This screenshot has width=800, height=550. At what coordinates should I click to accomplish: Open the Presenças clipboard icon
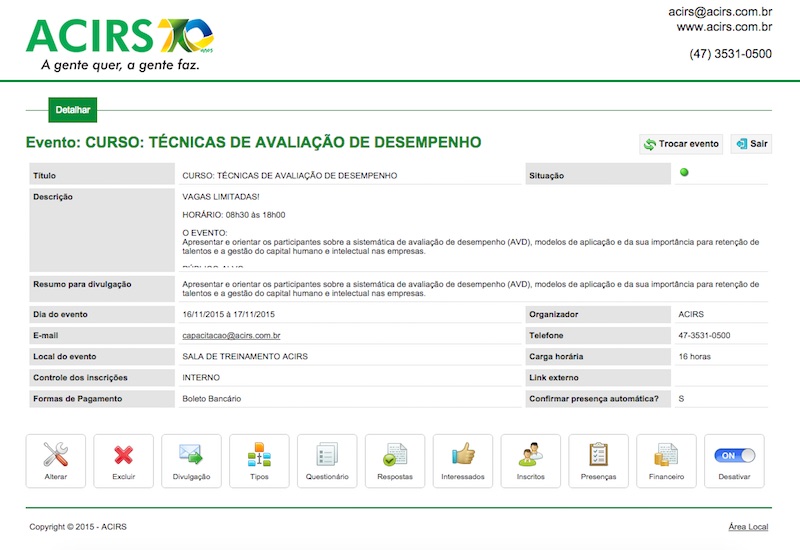[x=598, y=456]
